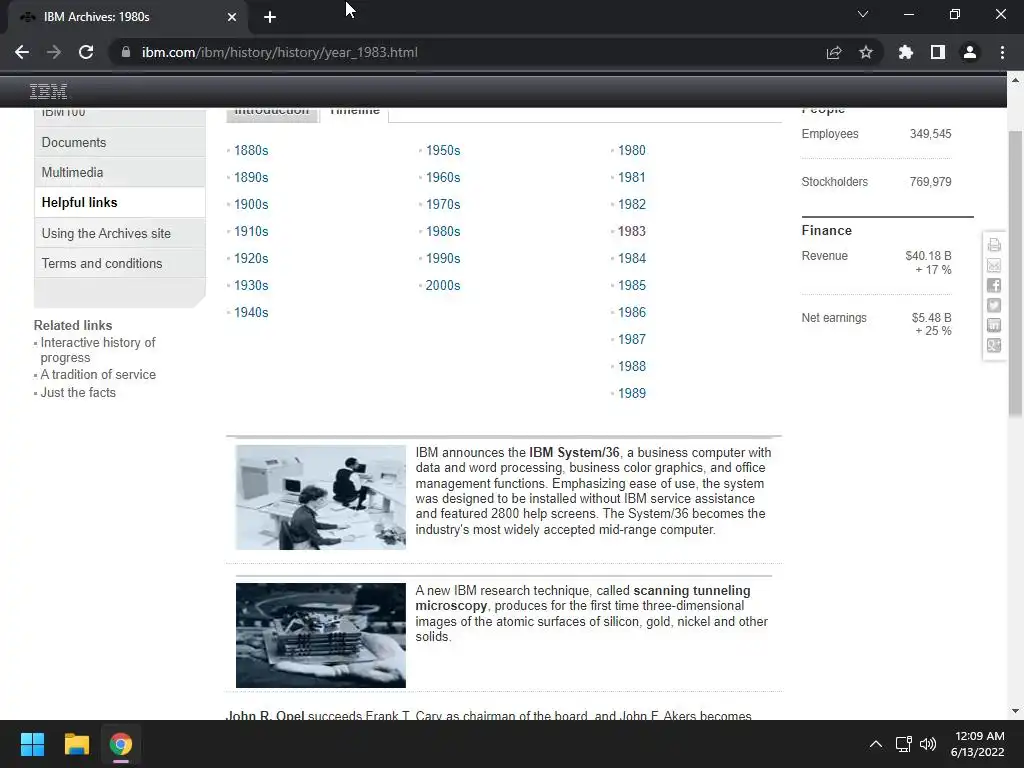The image size is (1024, 768).
Task: Click the page vertical scrollbar thumb
Action: (1015, 273)
